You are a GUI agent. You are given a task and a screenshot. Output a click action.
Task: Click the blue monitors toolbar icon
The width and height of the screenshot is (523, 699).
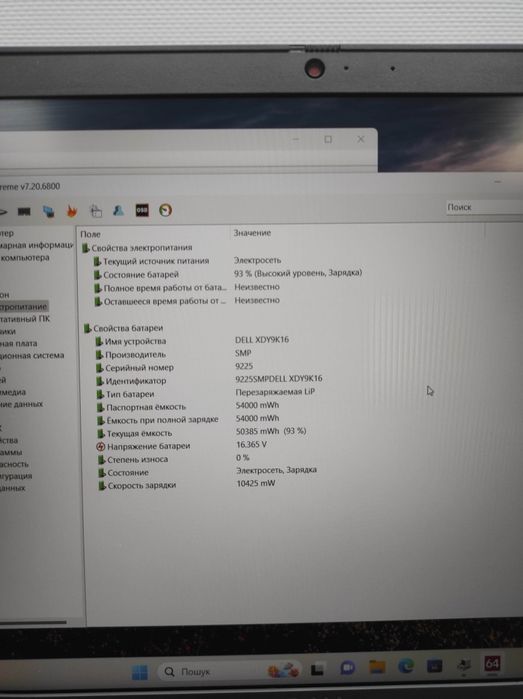(x=49, y=211)
